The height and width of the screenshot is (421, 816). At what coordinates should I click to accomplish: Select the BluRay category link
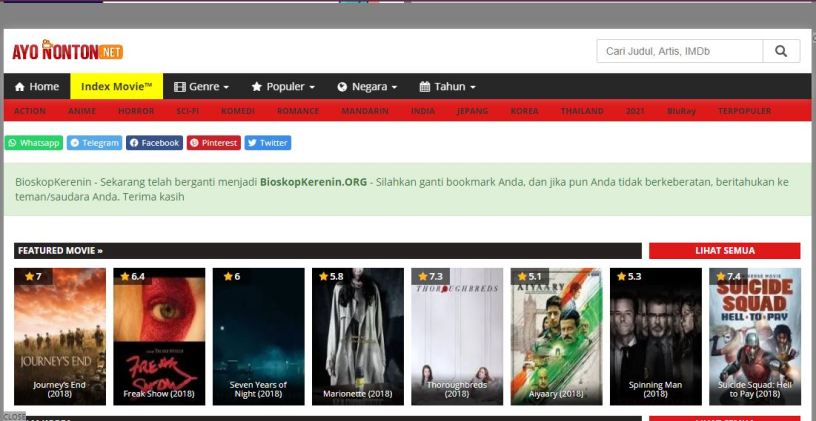point(681,111)
